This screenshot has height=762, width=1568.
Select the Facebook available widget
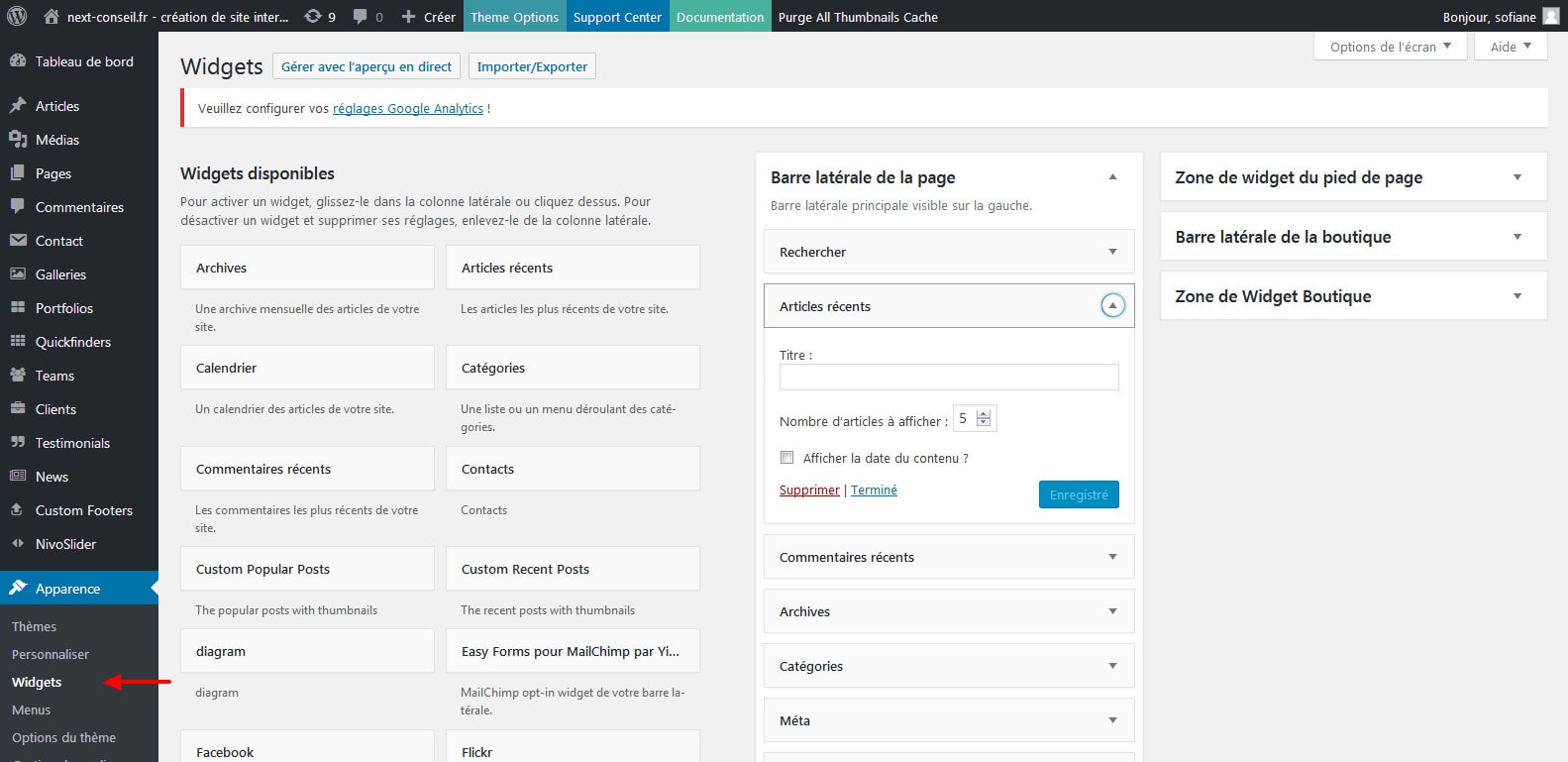[x=307, y=747]
